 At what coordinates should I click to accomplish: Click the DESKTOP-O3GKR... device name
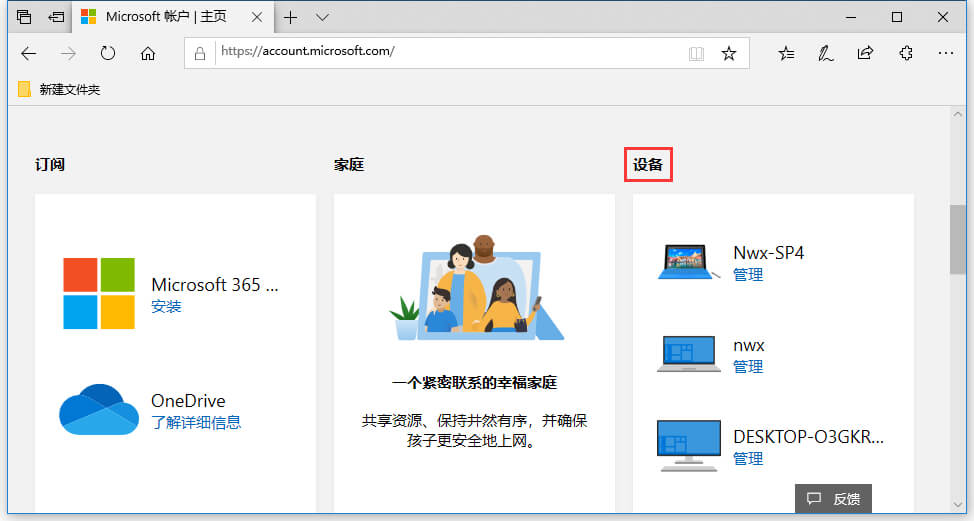[808, 437]
